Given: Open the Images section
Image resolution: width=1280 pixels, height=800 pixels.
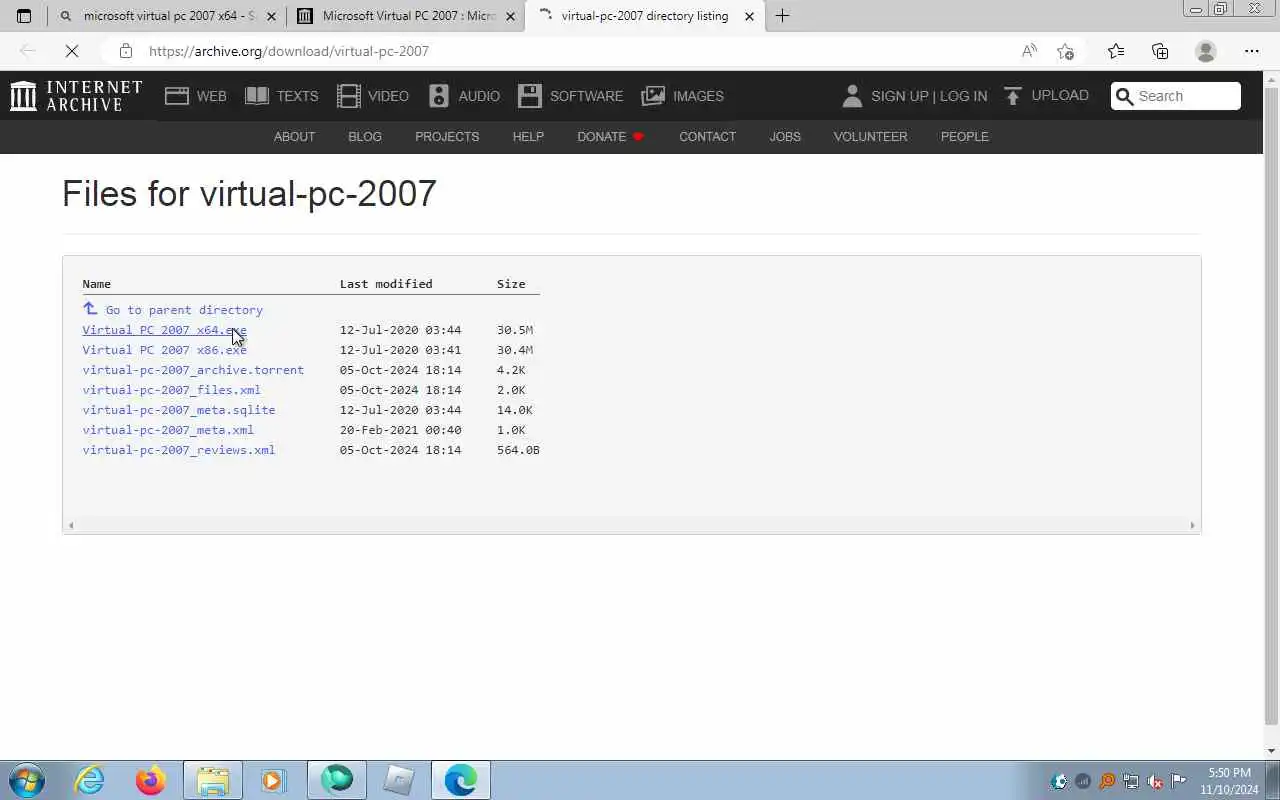Looking at the screenshot, I should (x=682, y=96).
